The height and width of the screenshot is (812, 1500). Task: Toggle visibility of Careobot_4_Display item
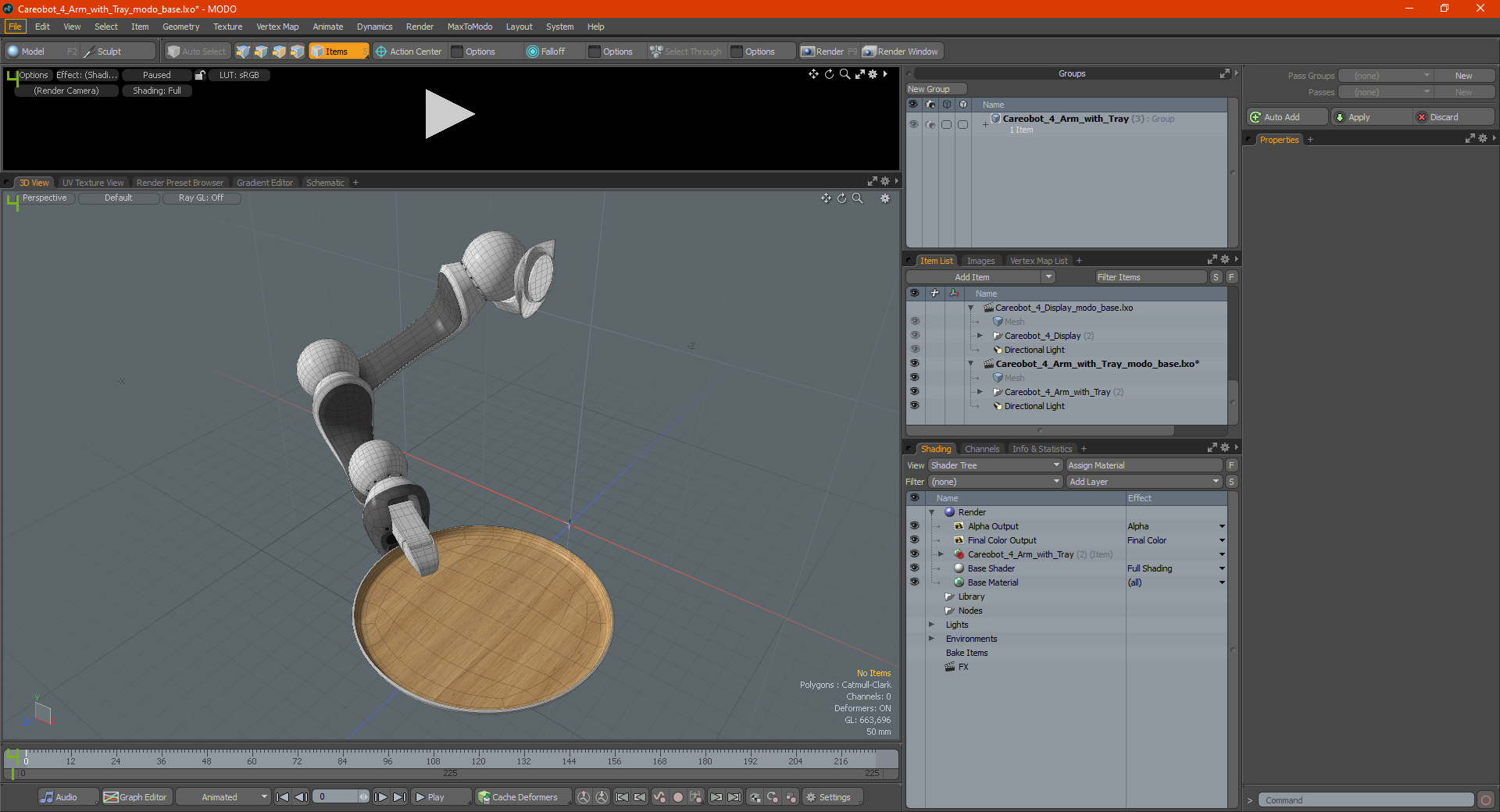pyautogui.click(x=914, y=336)
